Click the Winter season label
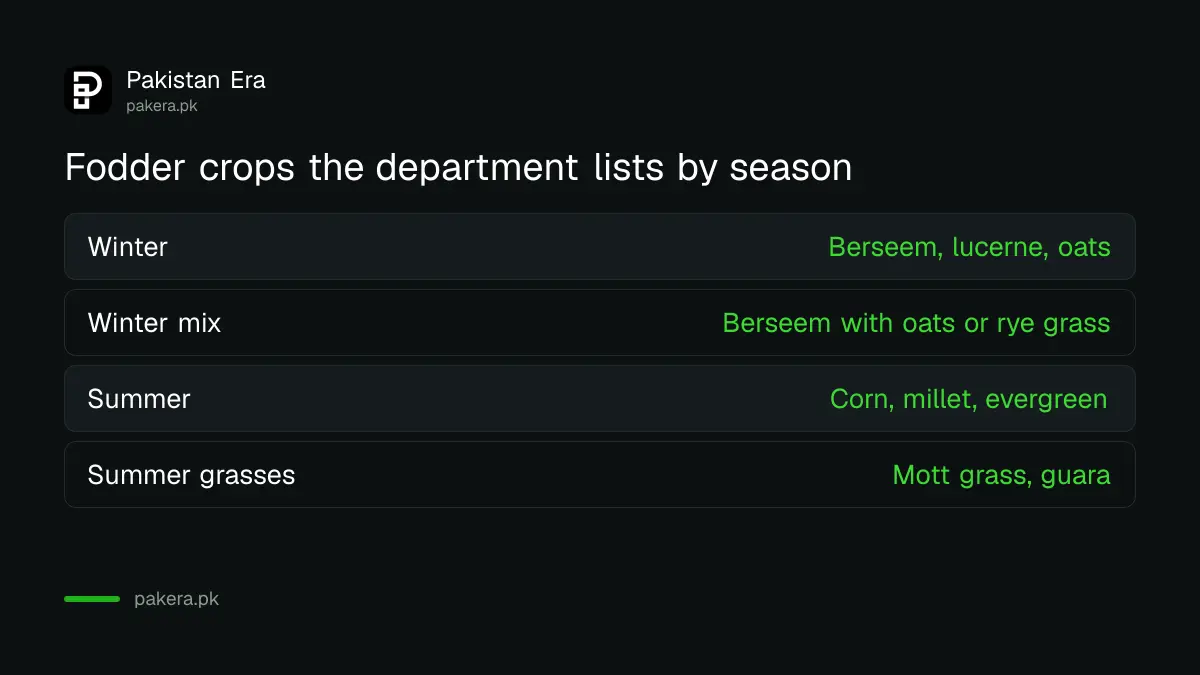Image resolution: width=1200 pixels, height=675 pixels. 128,247
